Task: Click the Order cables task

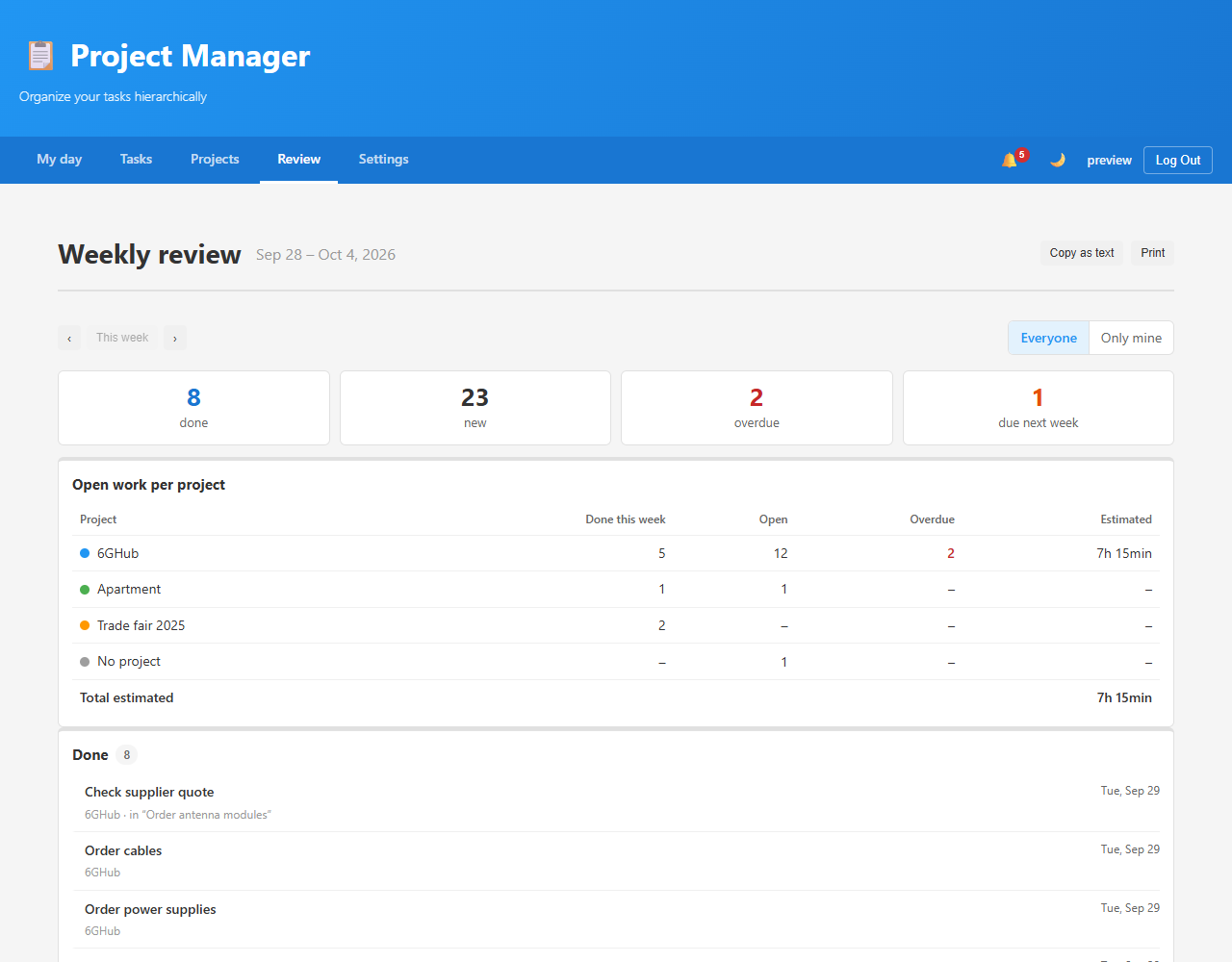Action: pos(616,861)
